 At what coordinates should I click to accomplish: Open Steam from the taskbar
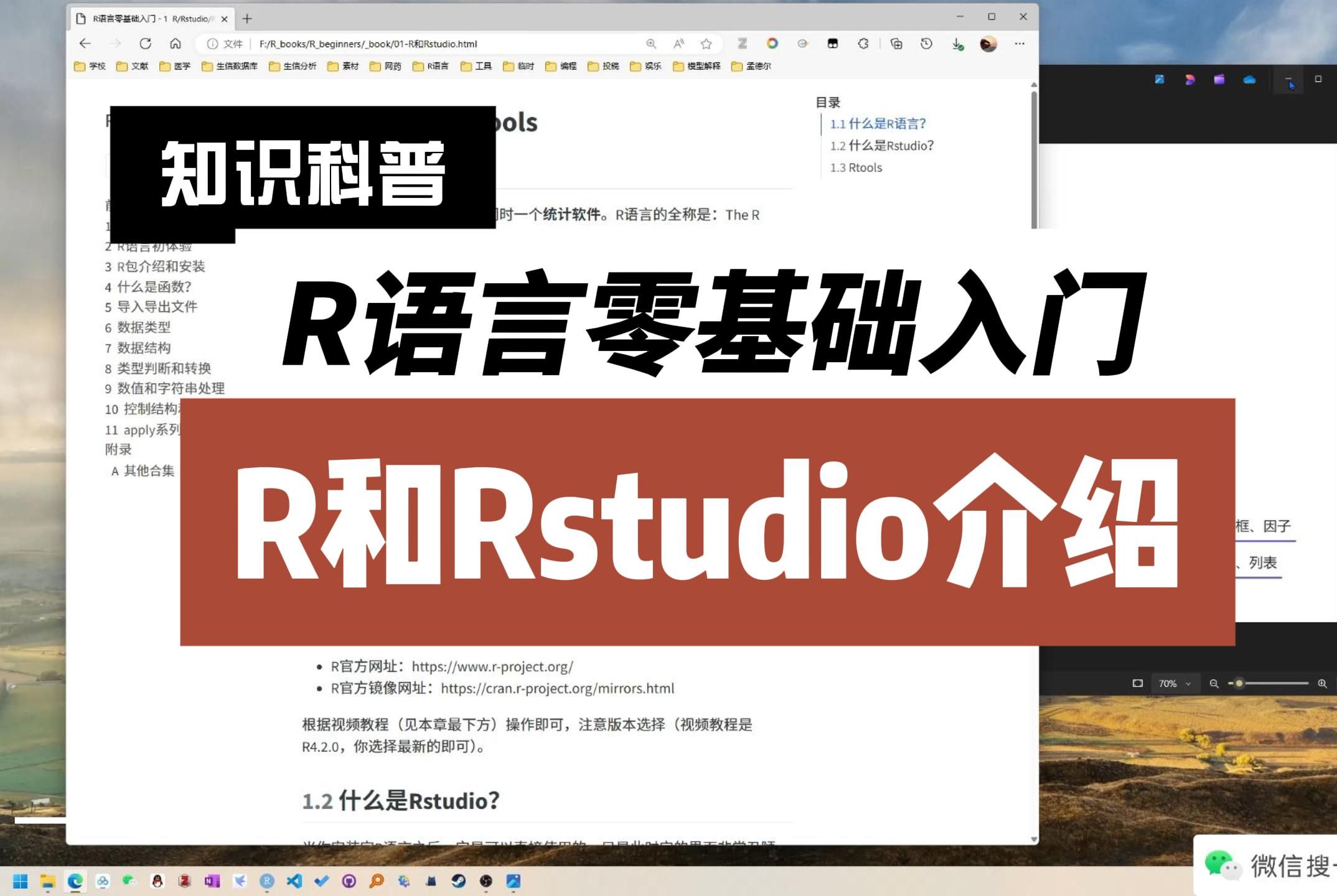pos(459,881)
